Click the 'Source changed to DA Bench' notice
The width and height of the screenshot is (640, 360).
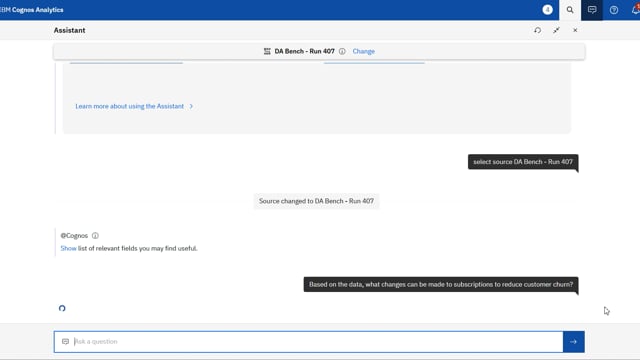pos(316,201)
